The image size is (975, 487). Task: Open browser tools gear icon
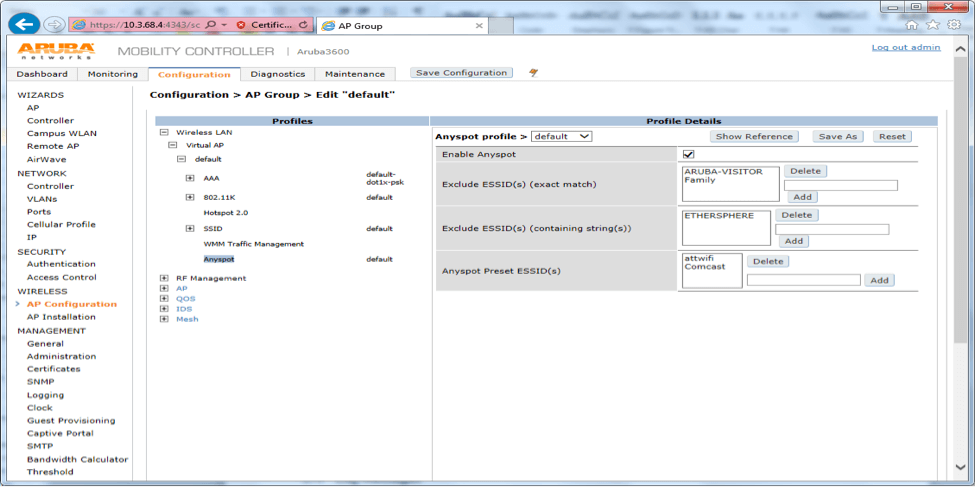(953, 25)
